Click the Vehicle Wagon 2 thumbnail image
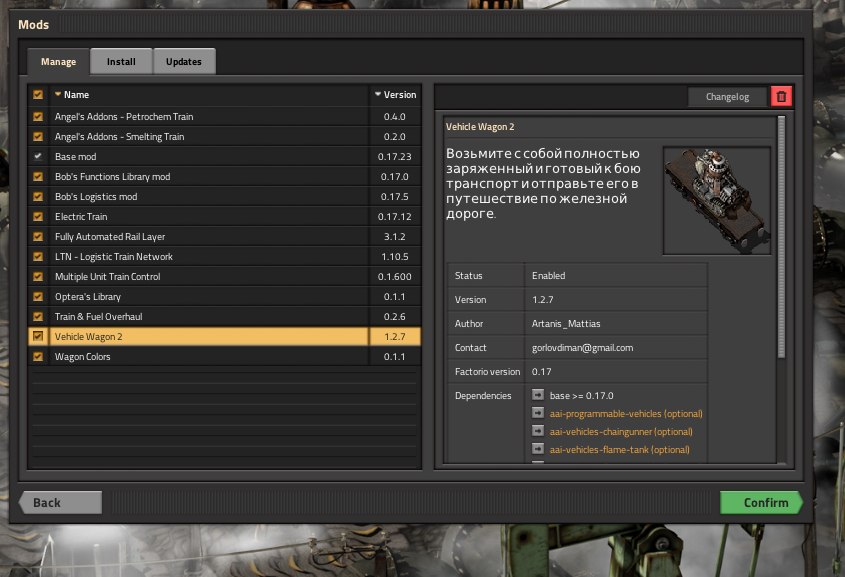Image resolution: width=845 pixels, height=577 pixels. (x=717, y=200)
